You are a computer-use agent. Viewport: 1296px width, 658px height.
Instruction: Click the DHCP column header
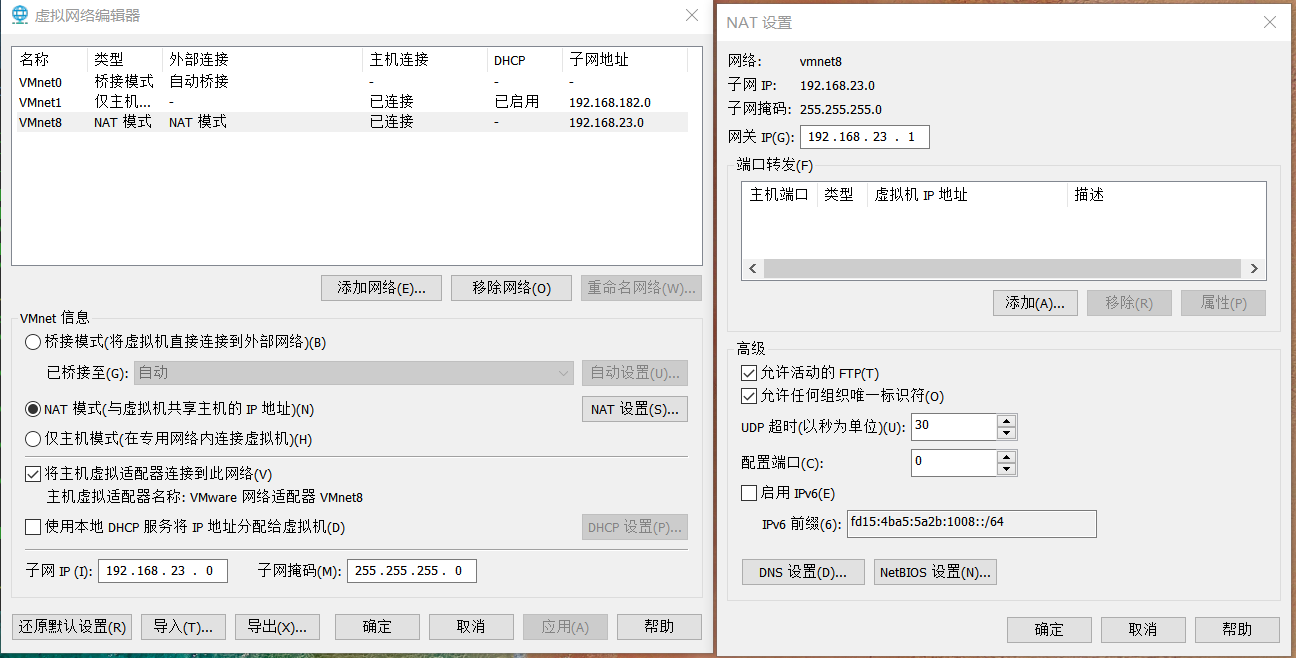point(524,60)
